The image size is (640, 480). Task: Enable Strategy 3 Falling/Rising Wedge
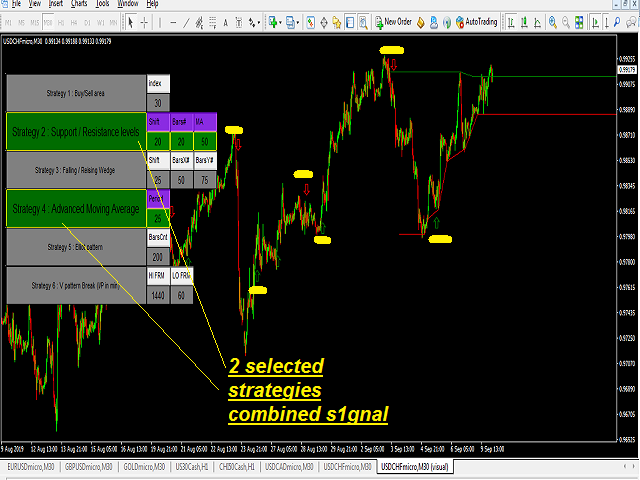click(76, 170)
